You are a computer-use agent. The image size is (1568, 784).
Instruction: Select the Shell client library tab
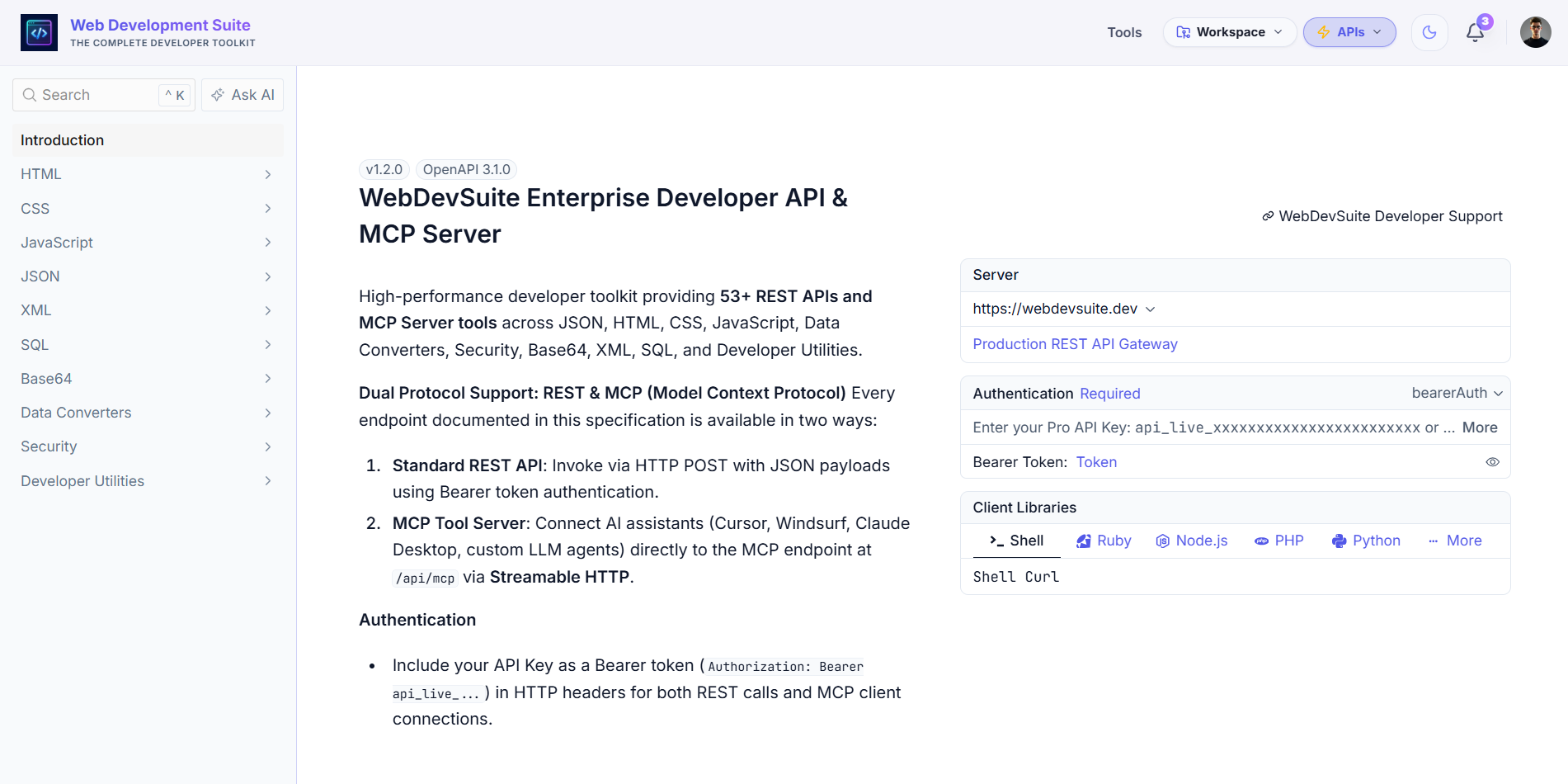click(x=1016, y=541)
